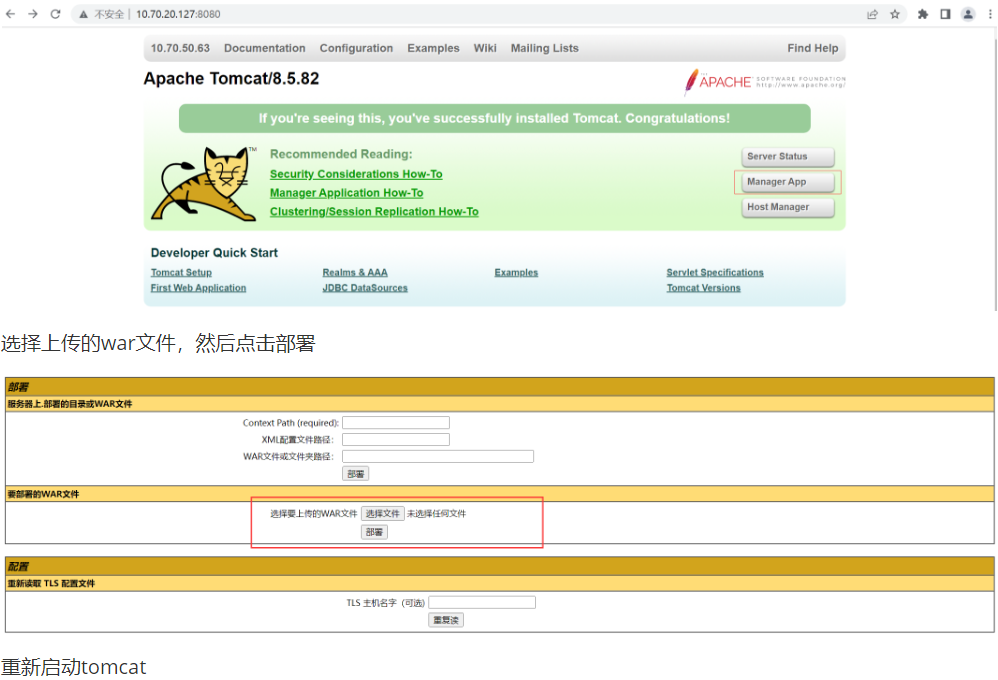Image resolution: width=998 pixels, height=680 pixels.
Task: Click 部署 button under WAR path field
Action: point(355,474)
